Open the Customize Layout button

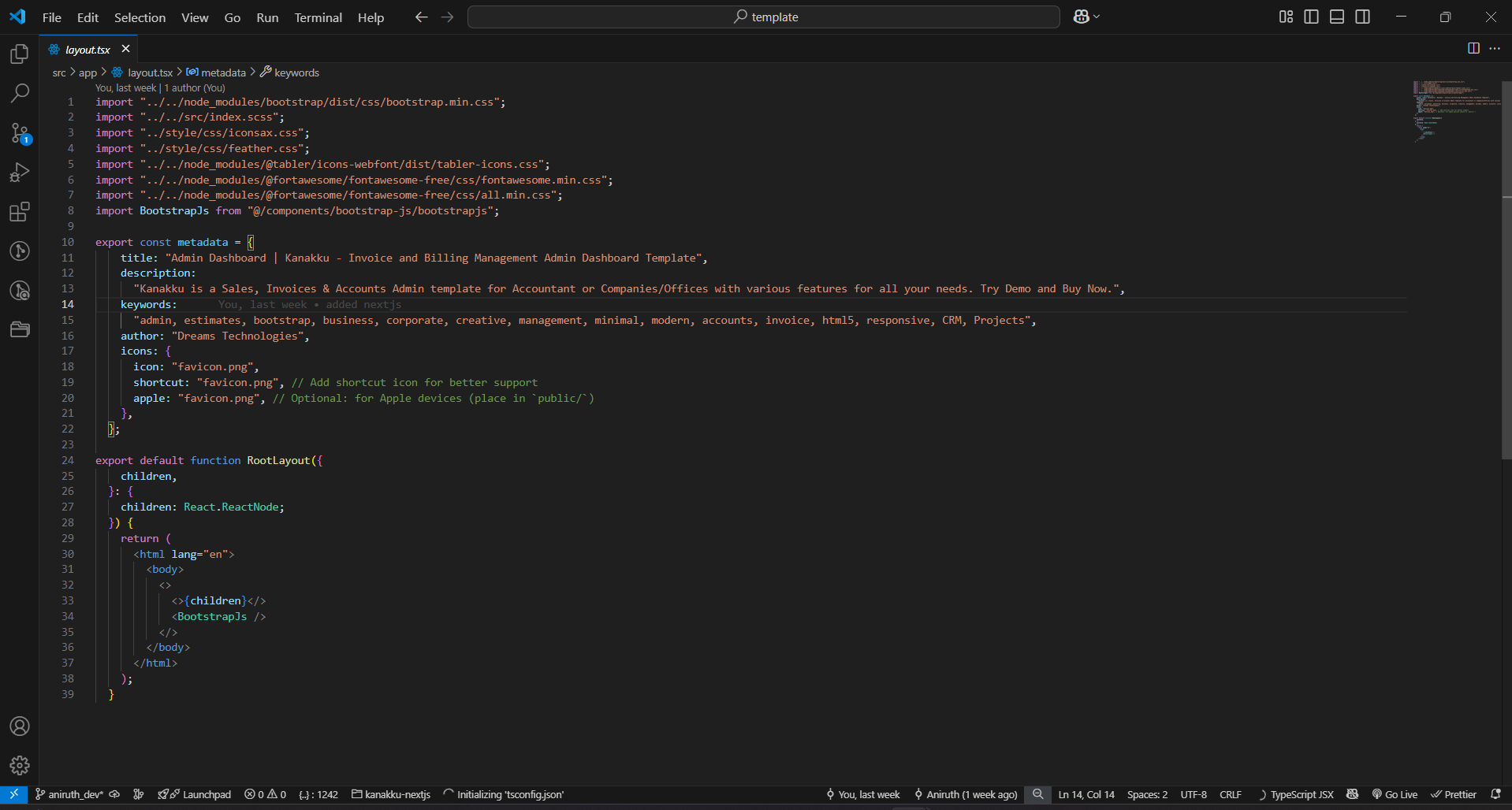[x=1286, y=17]
